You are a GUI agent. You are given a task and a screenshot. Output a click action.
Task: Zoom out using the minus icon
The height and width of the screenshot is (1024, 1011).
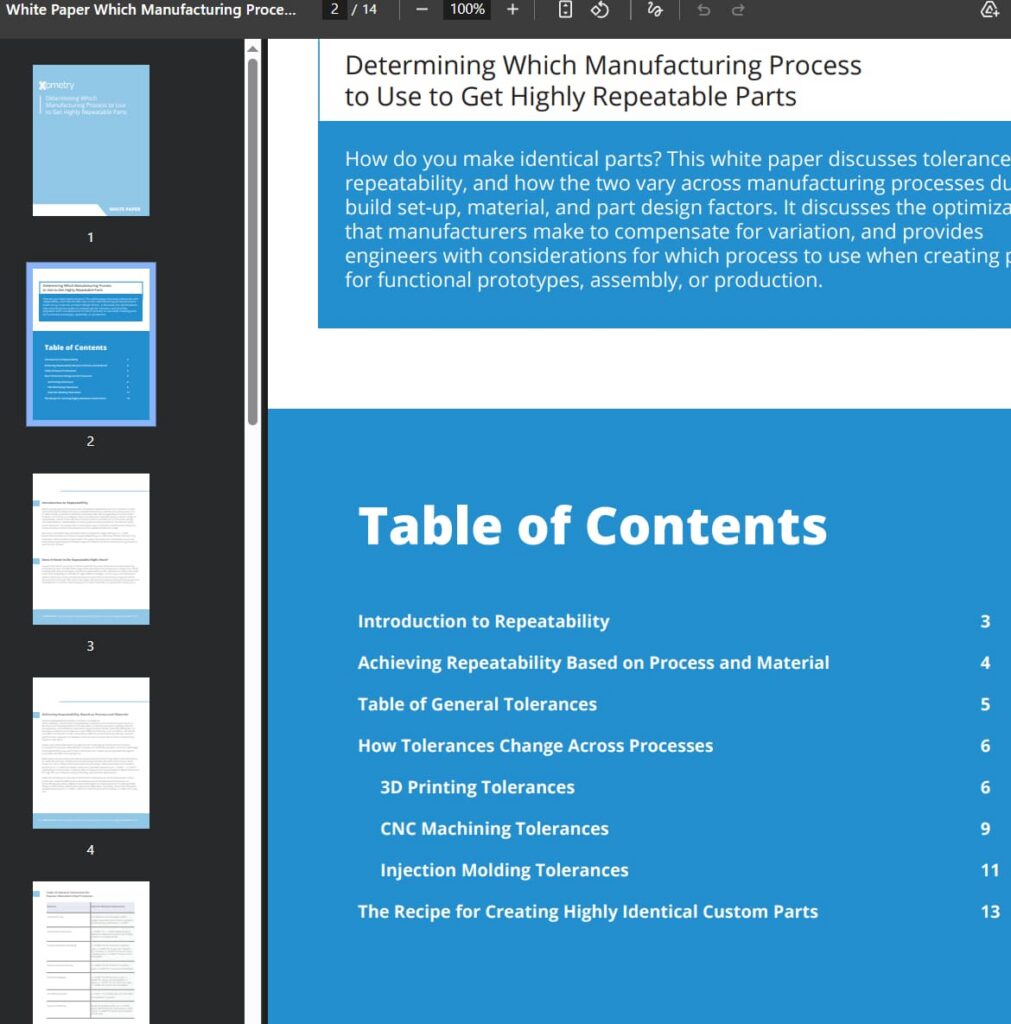(x=422, y=10)
